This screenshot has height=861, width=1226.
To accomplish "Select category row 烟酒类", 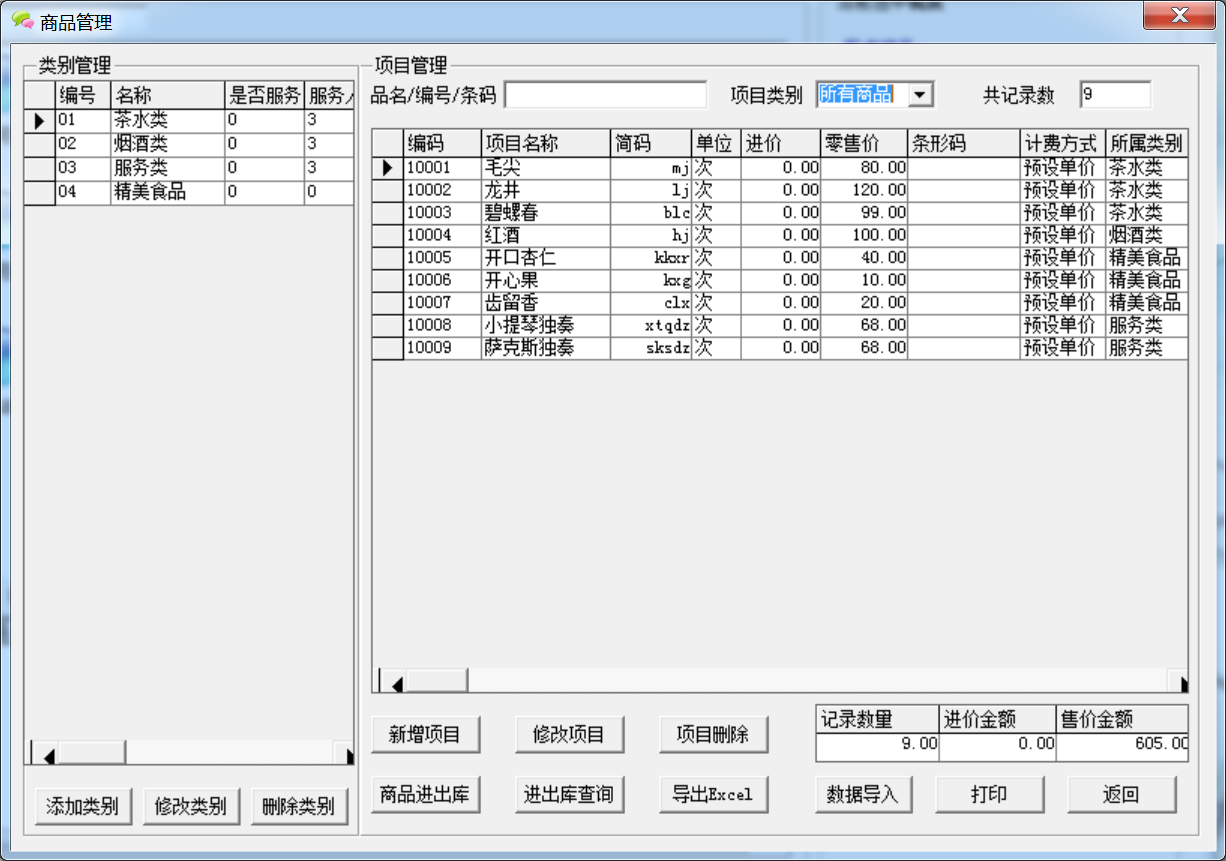I will point(190,144).
